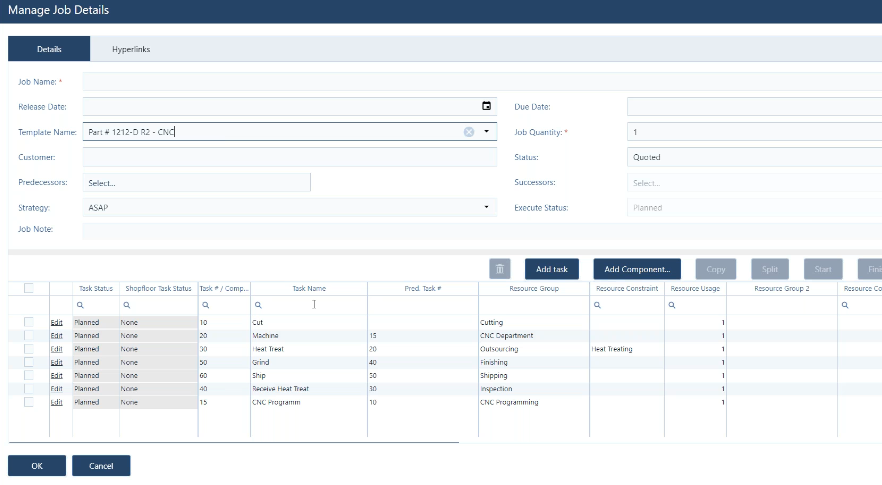This screenshot has width=882, height=485.
Task: Click the Copy button
Action: click(x=716, y=269)
